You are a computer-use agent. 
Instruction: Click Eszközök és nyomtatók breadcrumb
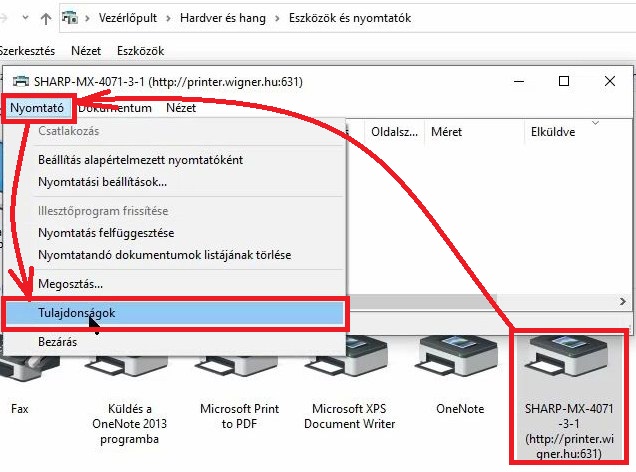350,18
